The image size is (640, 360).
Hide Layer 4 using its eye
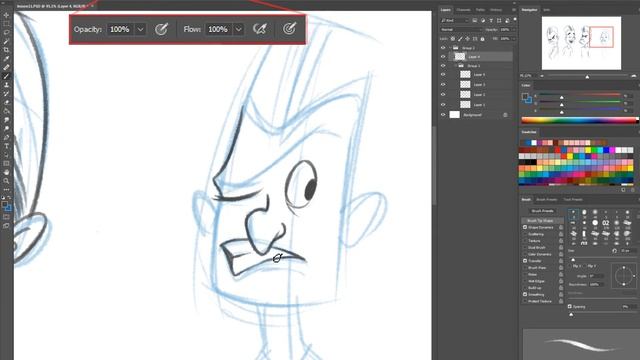pyautogui.click(x=443, y=57)
